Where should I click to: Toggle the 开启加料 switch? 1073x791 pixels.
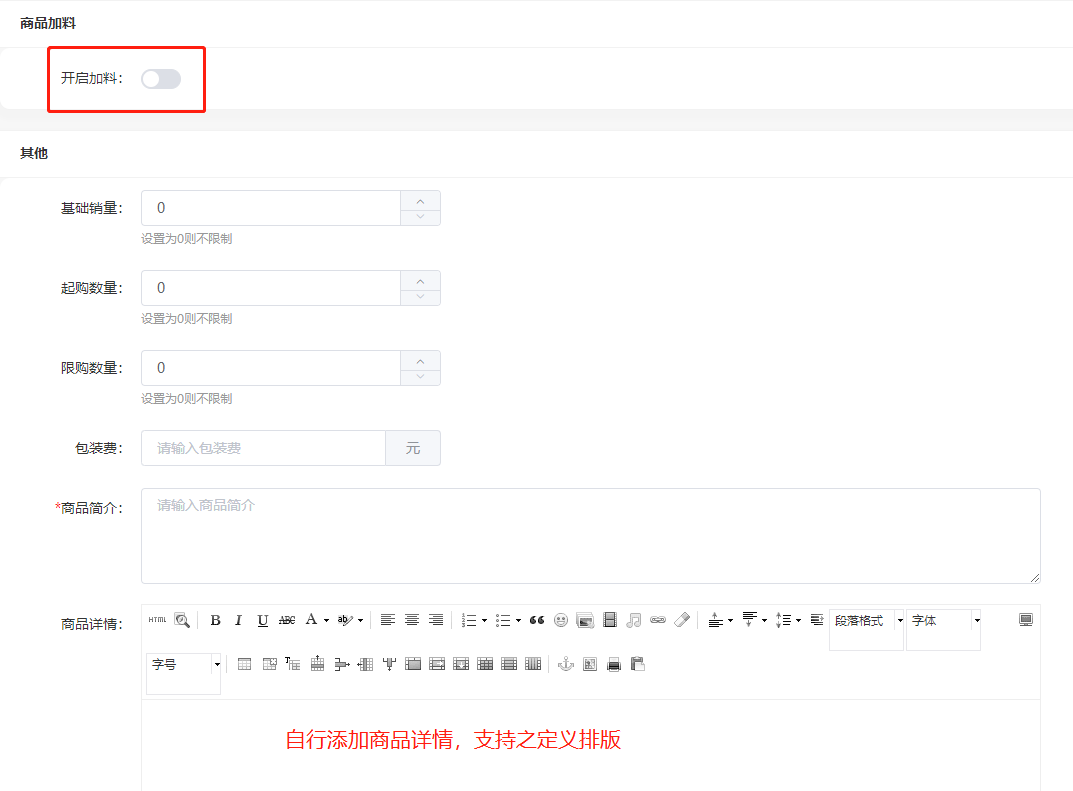(x=161, y=79)
